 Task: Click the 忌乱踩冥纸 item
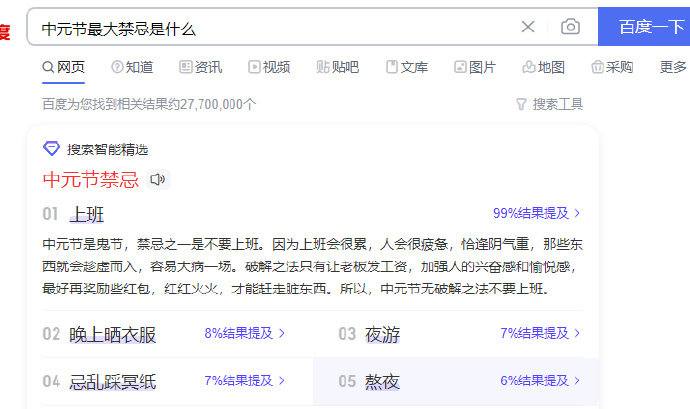(113, 382)
